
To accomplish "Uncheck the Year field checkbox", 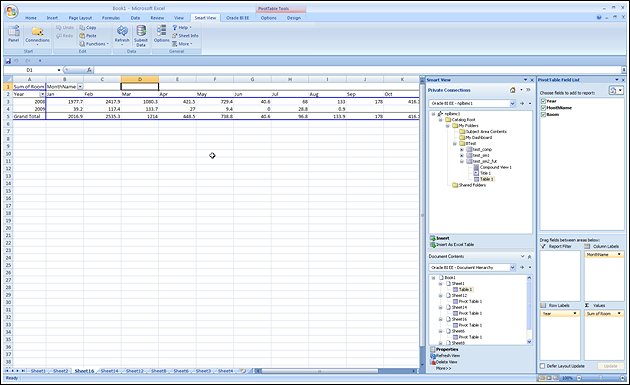I will click(543, 101).
